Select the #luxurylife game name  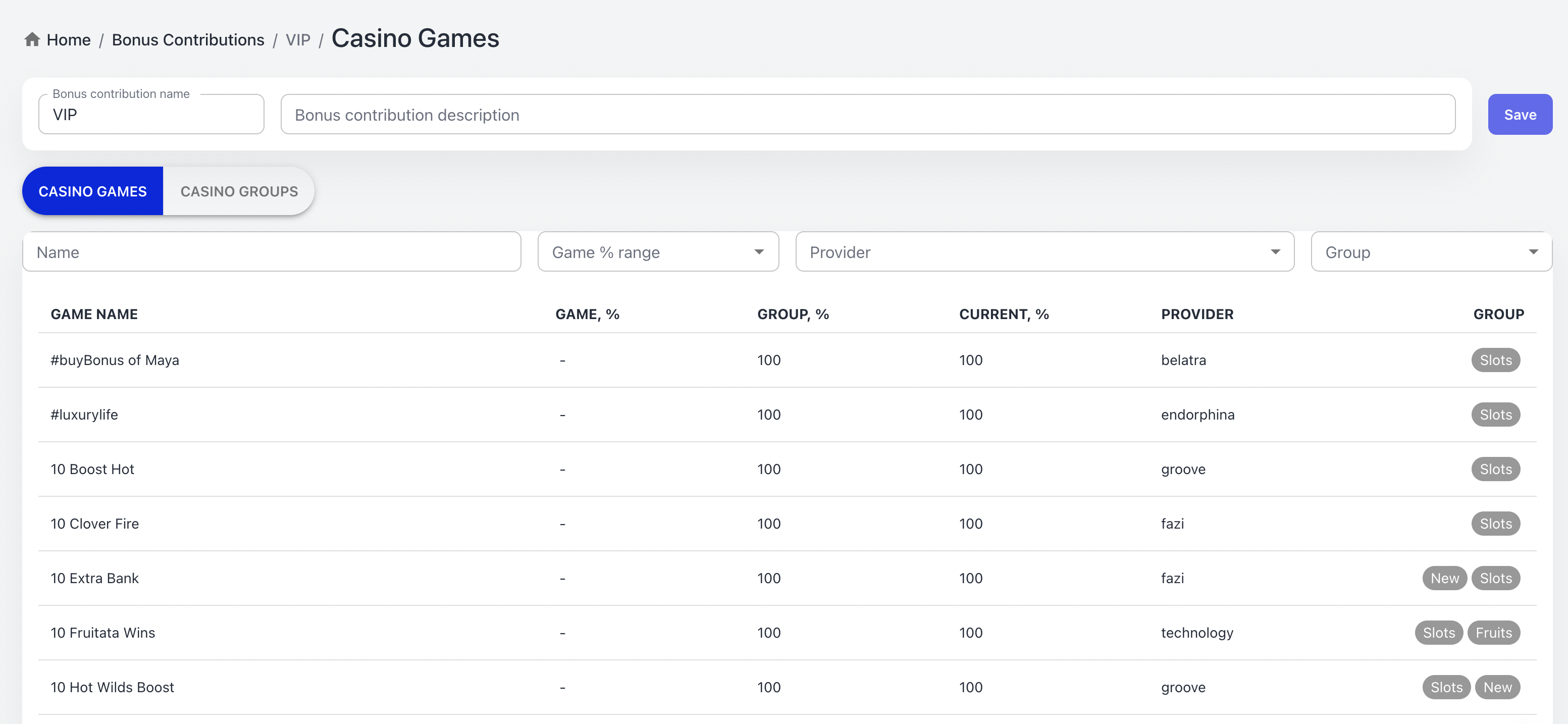84,415
